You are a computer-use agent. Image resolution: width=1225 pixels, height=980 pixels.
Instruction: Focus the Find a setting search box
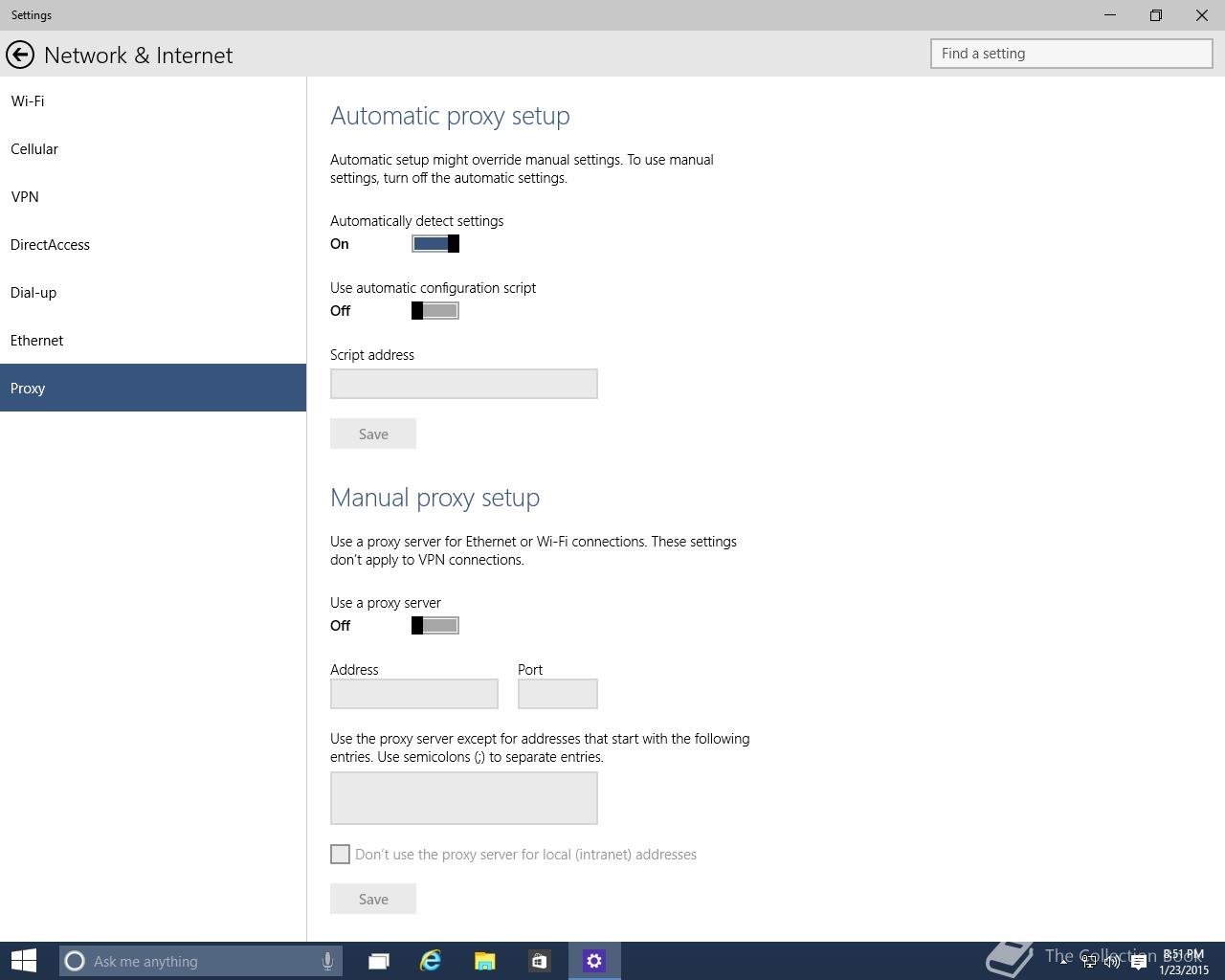point(1072,54)
